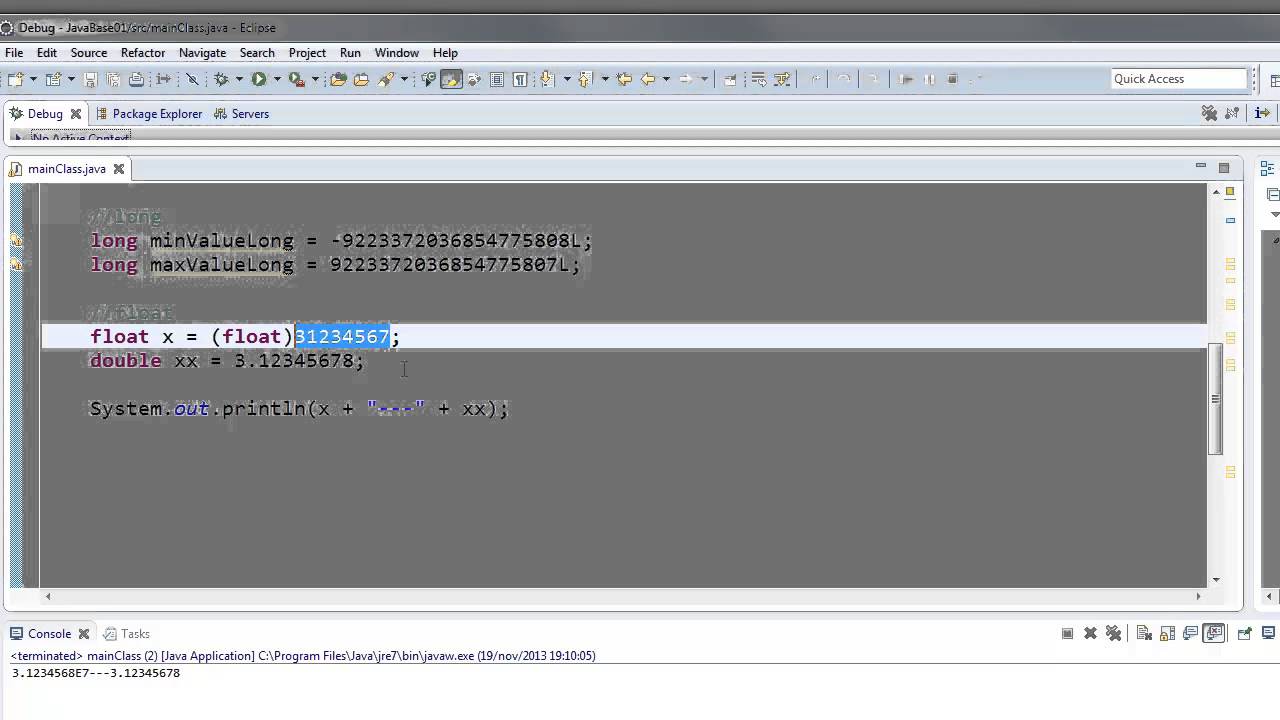Click the Save toolbar icon

90,79
